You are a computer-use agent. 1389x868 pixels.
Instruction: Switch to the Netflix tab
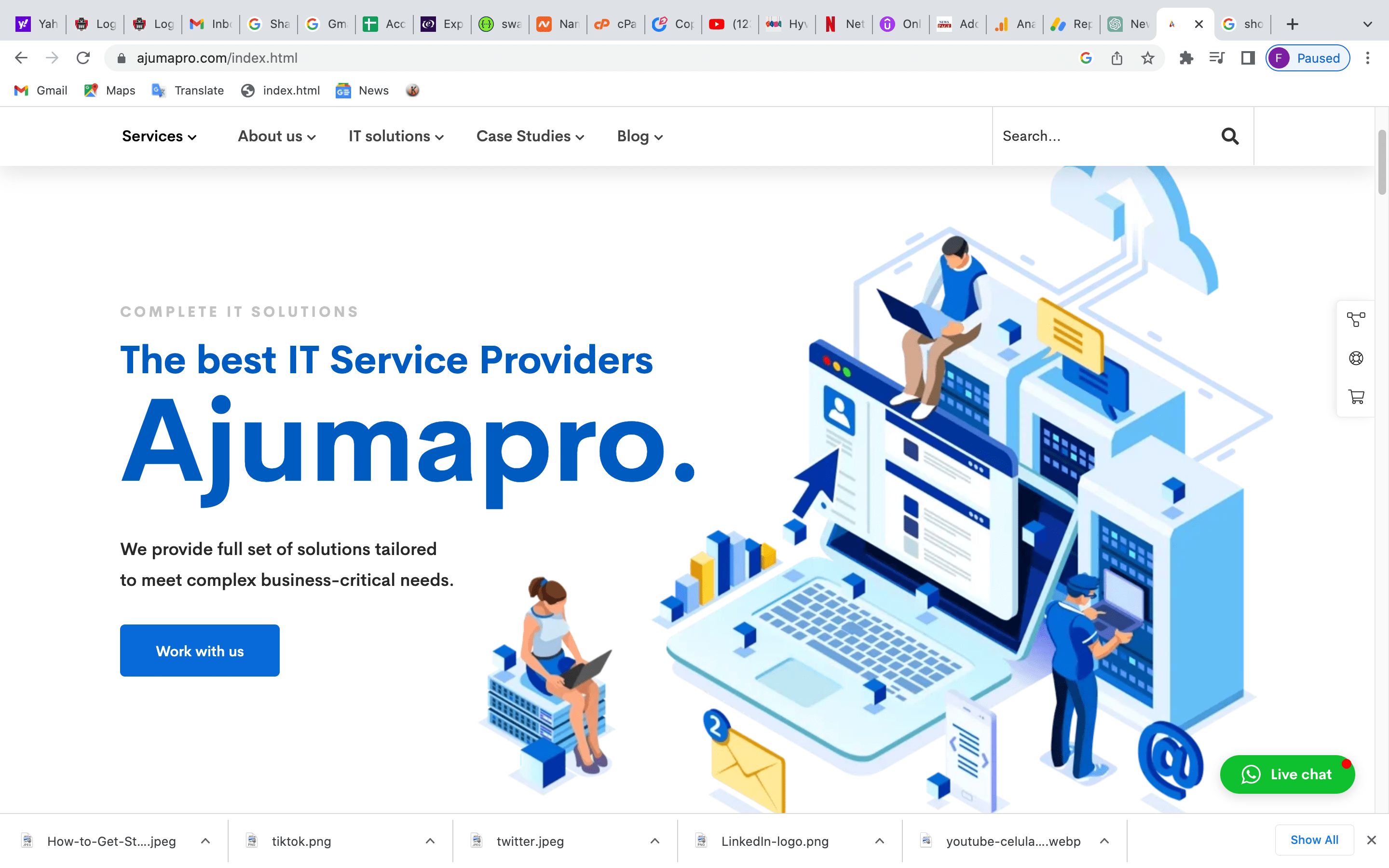coord(844,24)
